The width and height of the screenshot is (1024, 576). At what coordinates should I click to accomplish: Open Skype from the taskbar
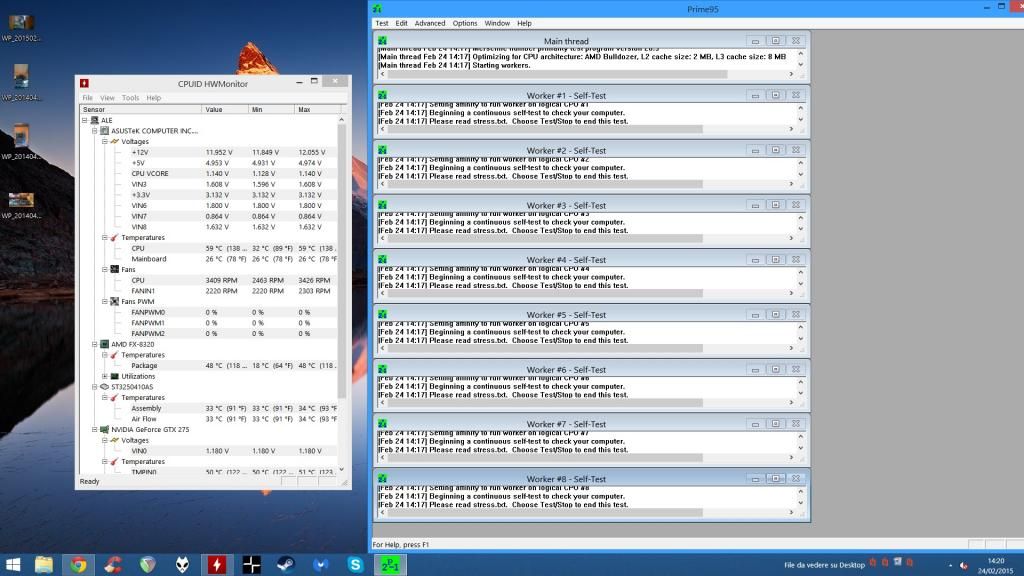[355, 564]
